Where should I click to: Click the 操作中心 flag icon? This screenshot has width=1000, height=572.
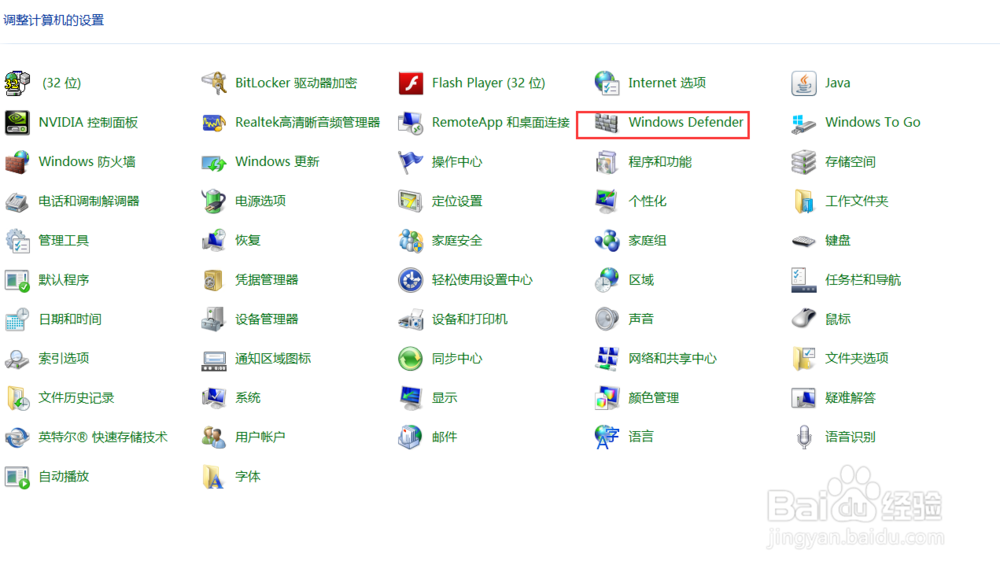click(x=411, y=162)
